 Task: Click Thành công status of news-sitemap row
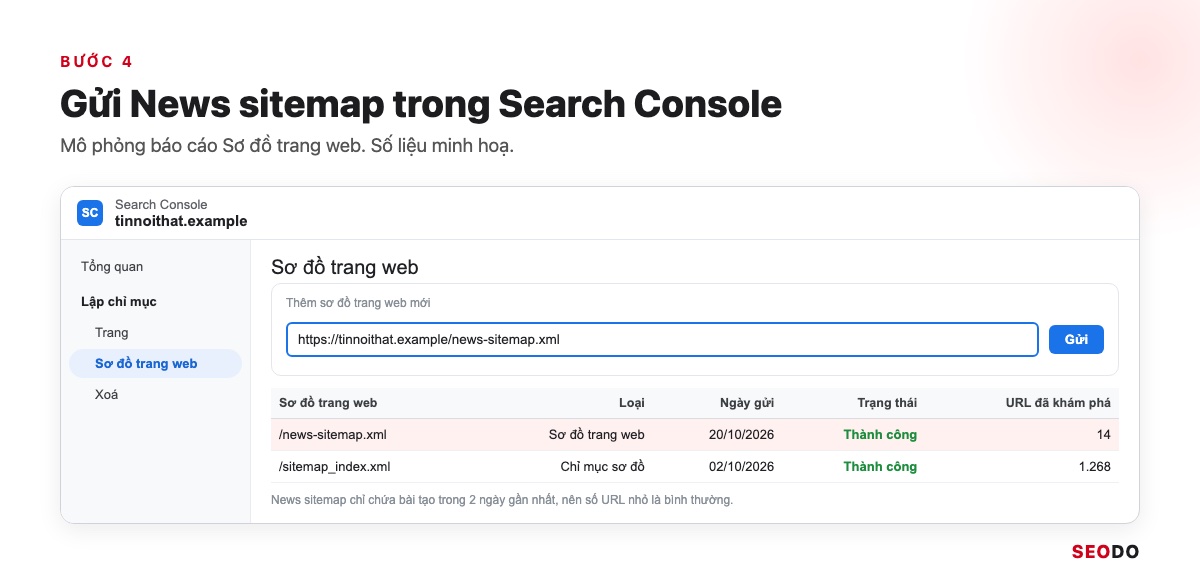click(880, 435)
